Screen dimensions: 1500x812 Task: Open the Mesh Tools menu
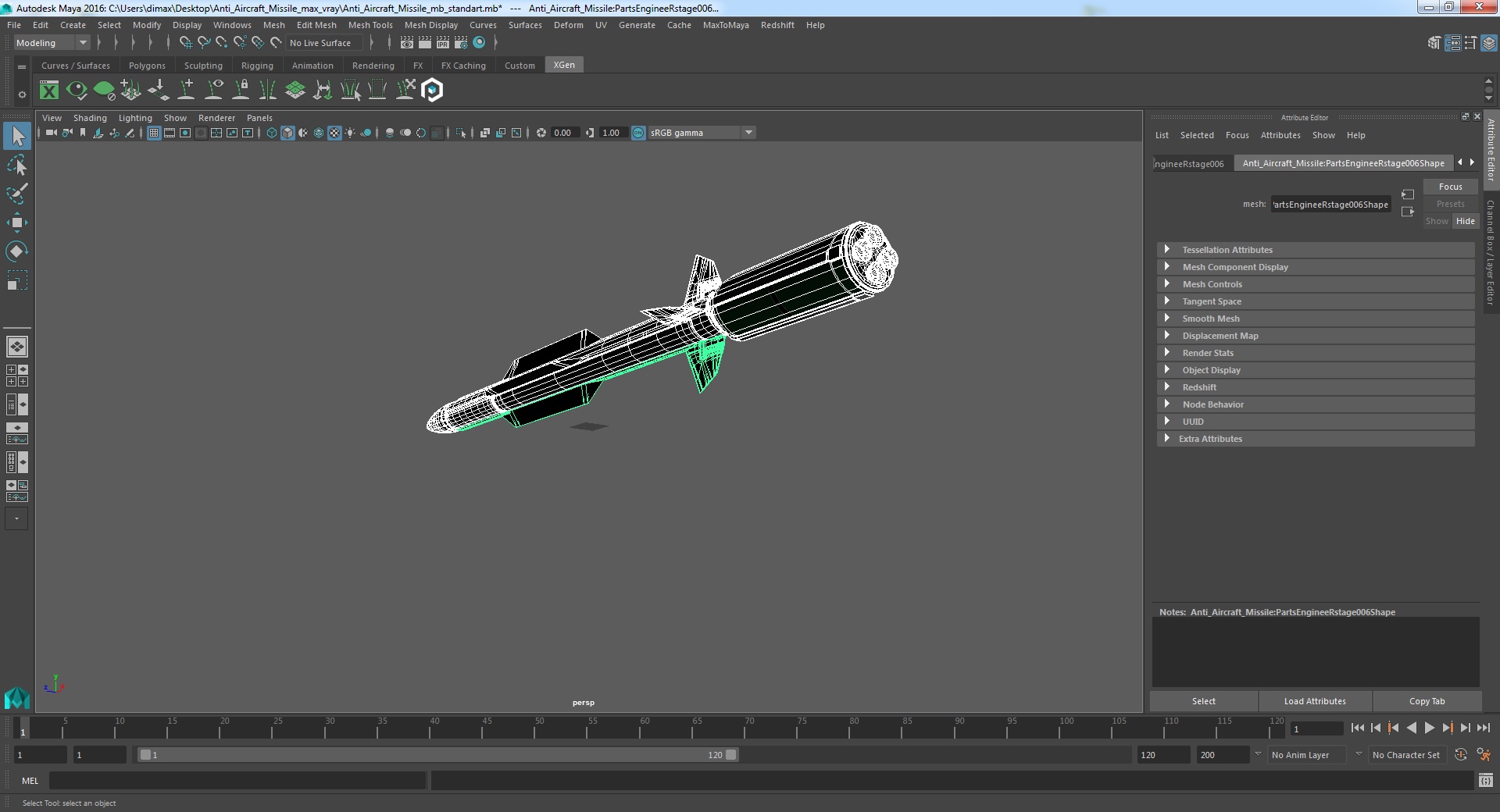point(370,25)
